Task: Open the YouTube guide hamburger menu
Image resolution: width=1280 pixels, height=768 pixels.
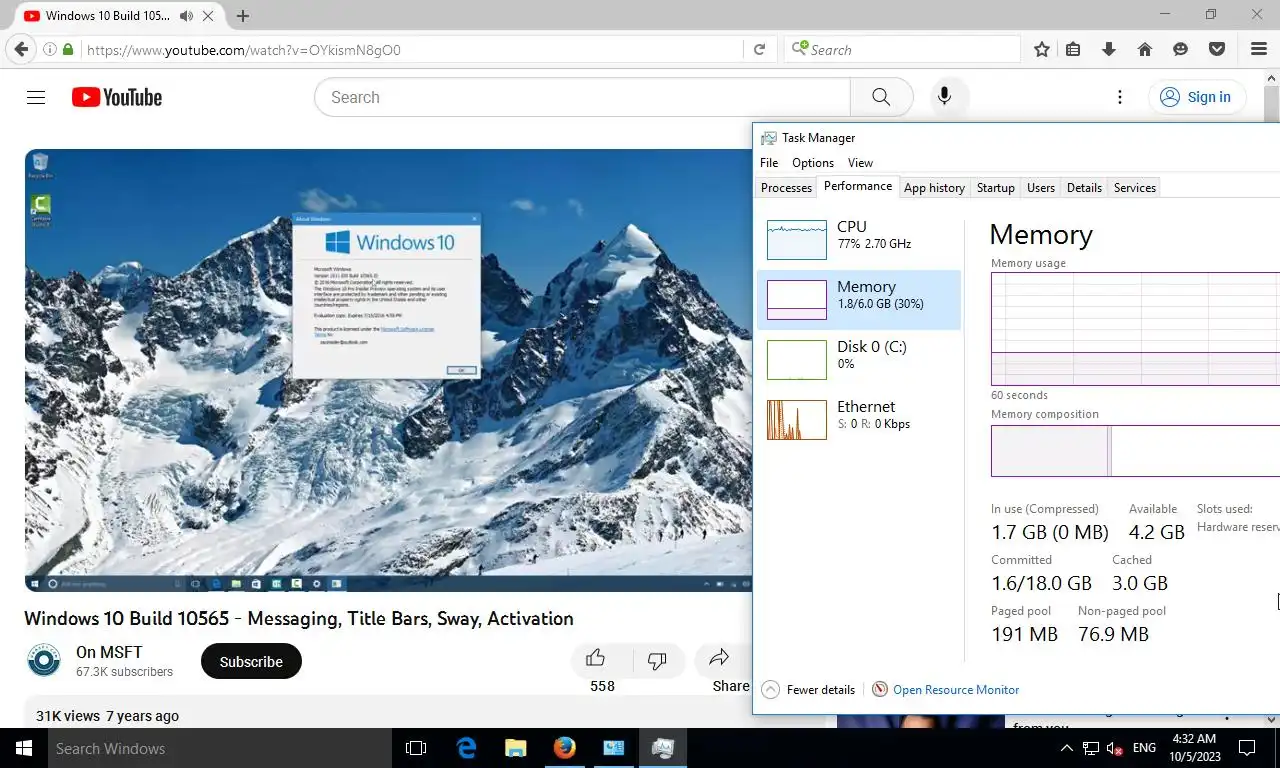Action: 36,97
